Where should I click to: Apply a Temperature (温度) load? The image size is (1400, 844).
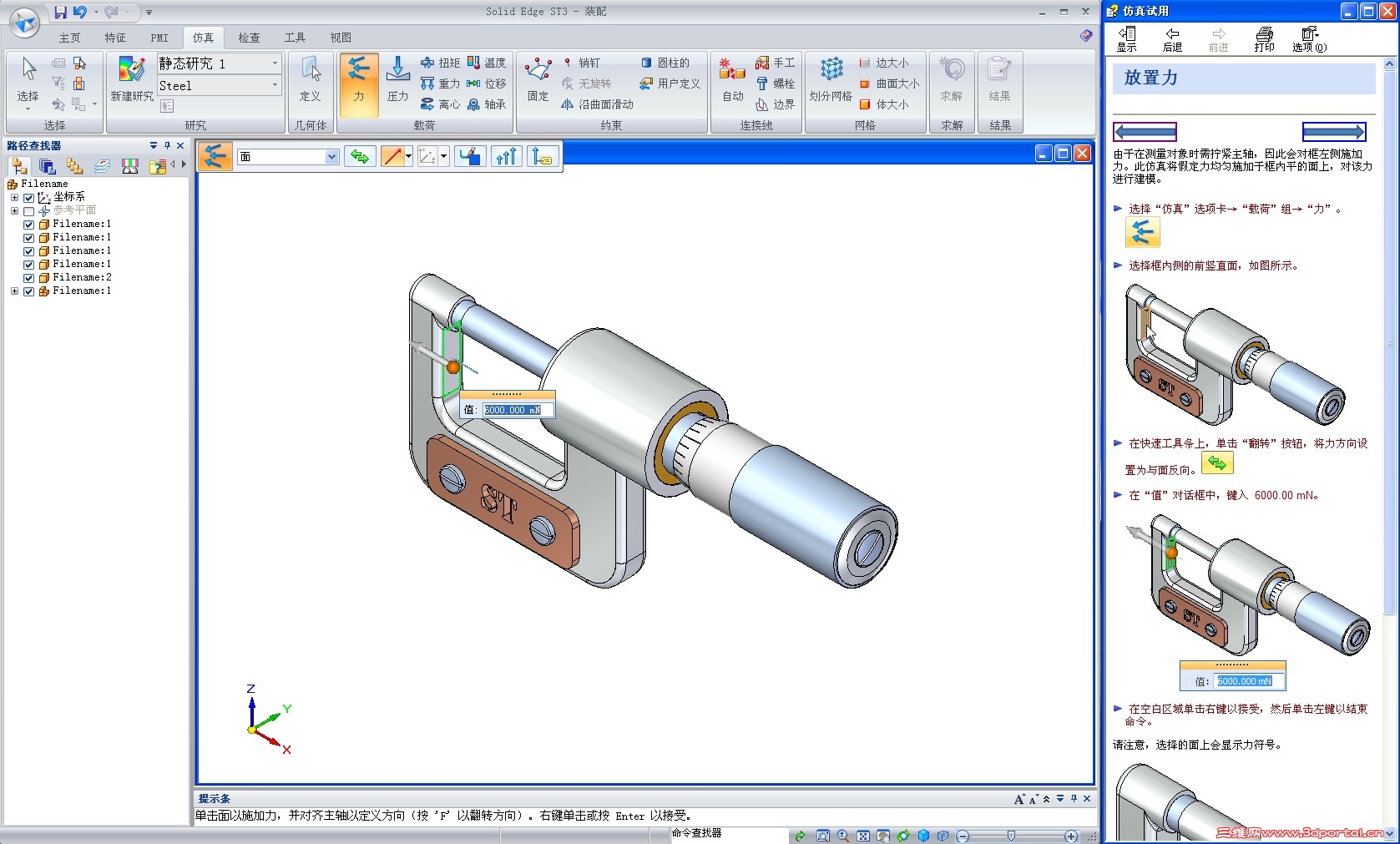487,63
